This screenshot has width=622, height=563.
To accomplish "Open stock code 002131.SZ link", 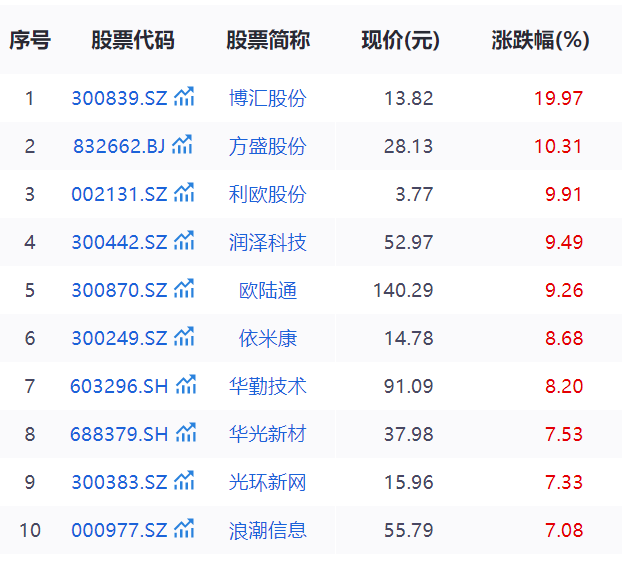I will [x=119, y=194].
